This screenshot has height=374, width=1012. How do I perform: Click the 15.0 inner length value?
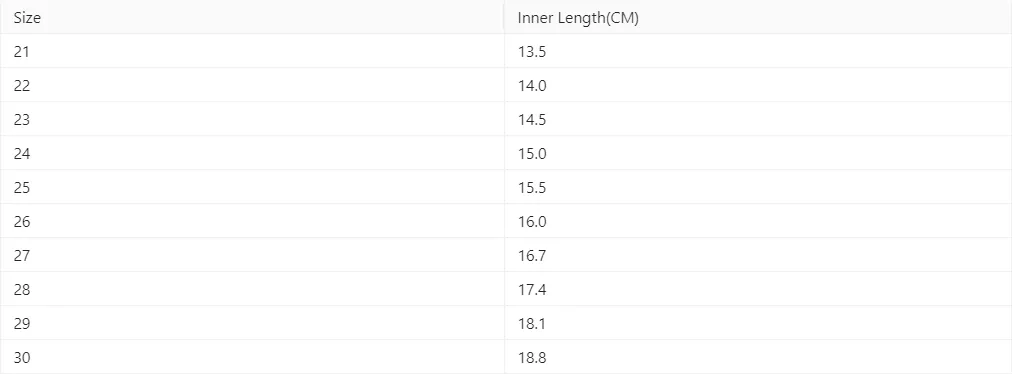click(x=532, y=154)
